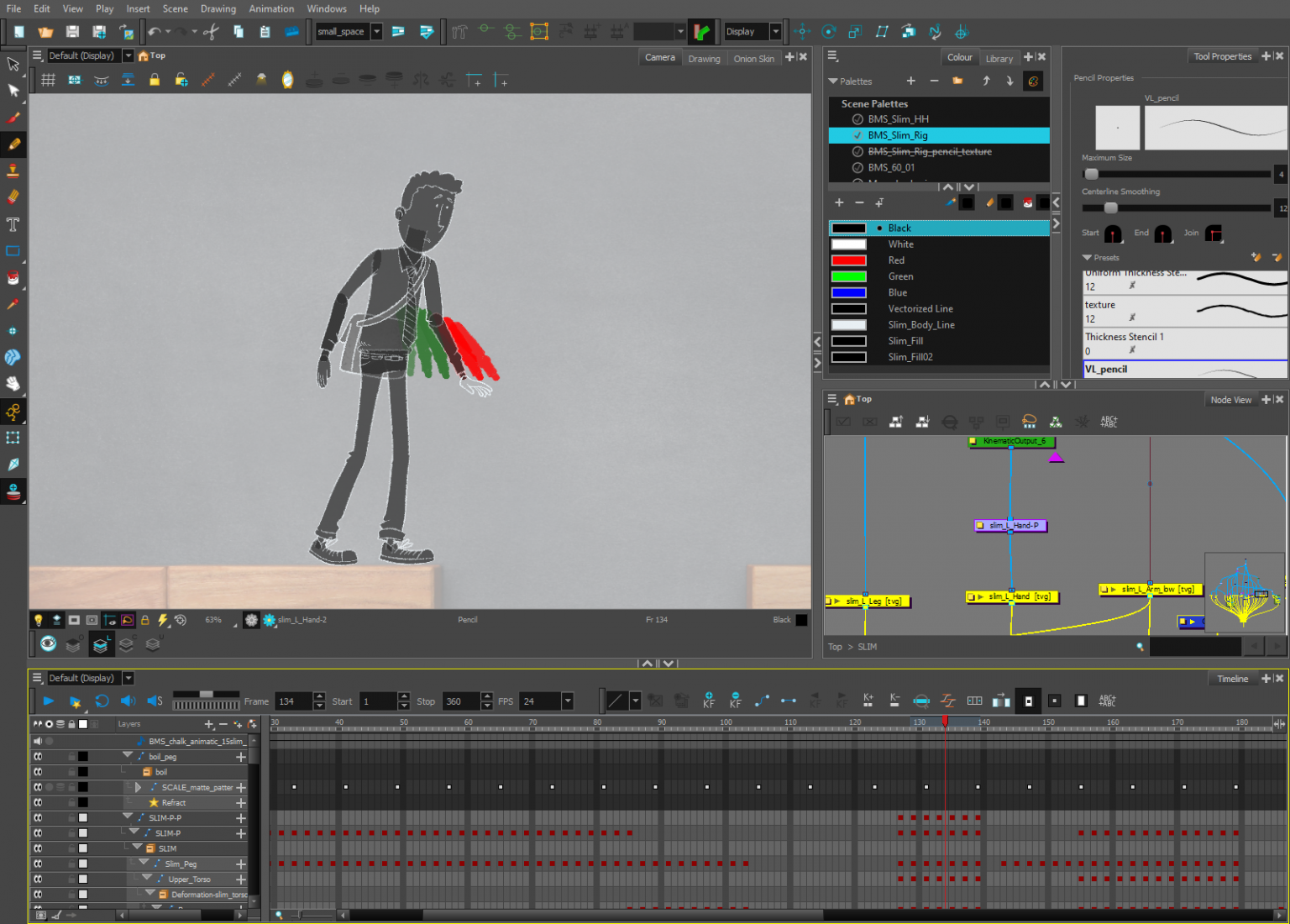Click the Frame number input field
Viewport: 1290px width, 924px height.
point(294,701)
